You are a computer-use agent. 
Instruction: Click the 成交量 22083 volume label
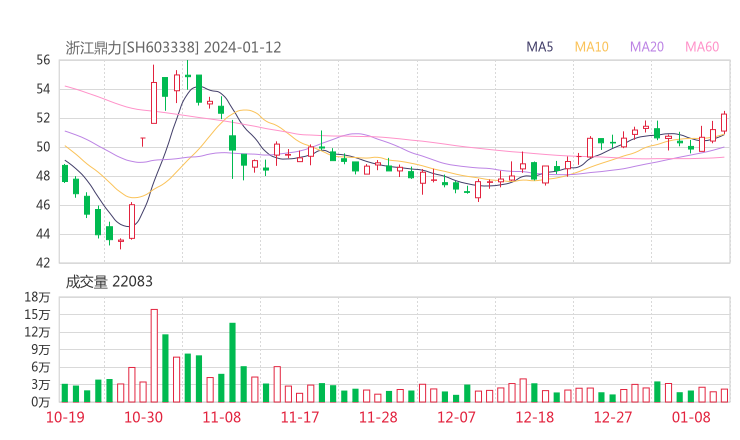[109, 282]
